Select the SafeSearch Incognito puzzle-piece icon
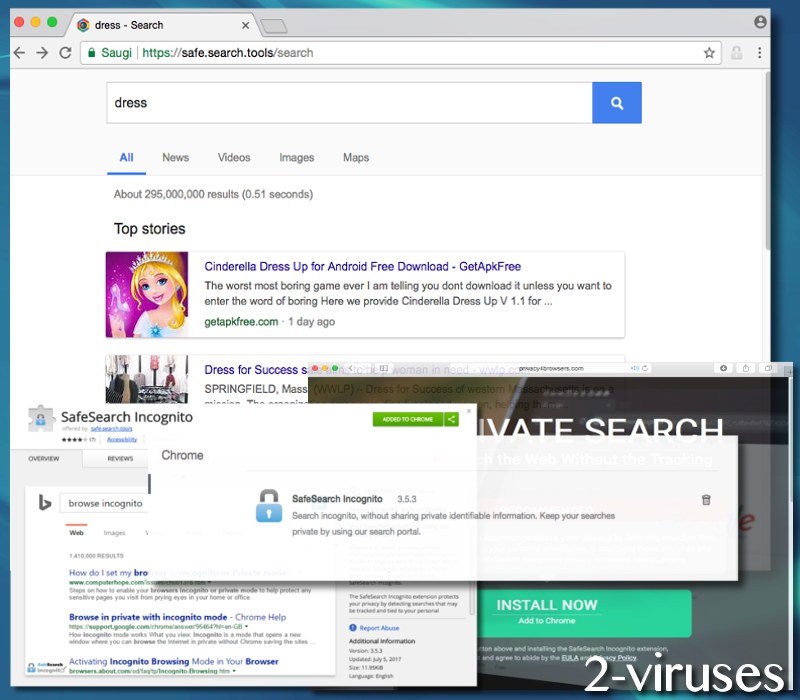The image size is (800, 700). [x=40, y=417]
